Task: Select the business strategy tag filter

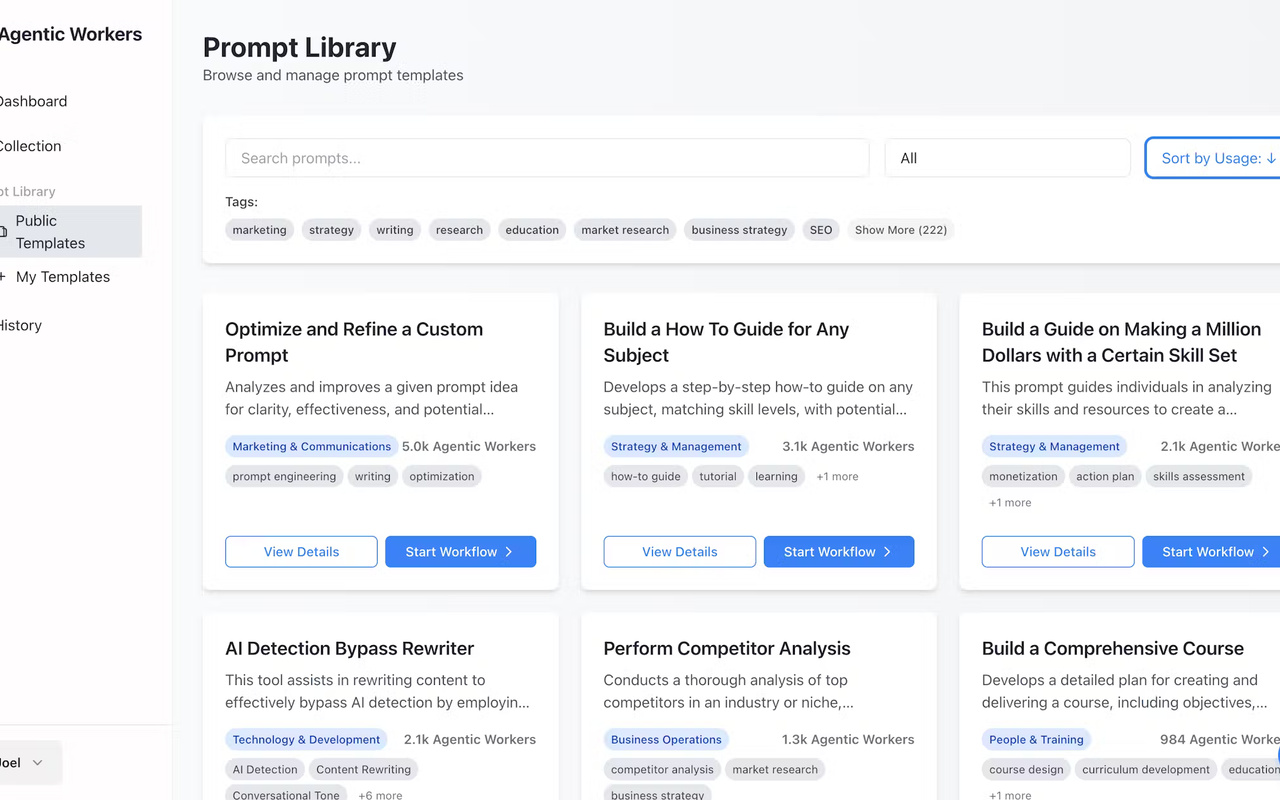Action: 739,230
